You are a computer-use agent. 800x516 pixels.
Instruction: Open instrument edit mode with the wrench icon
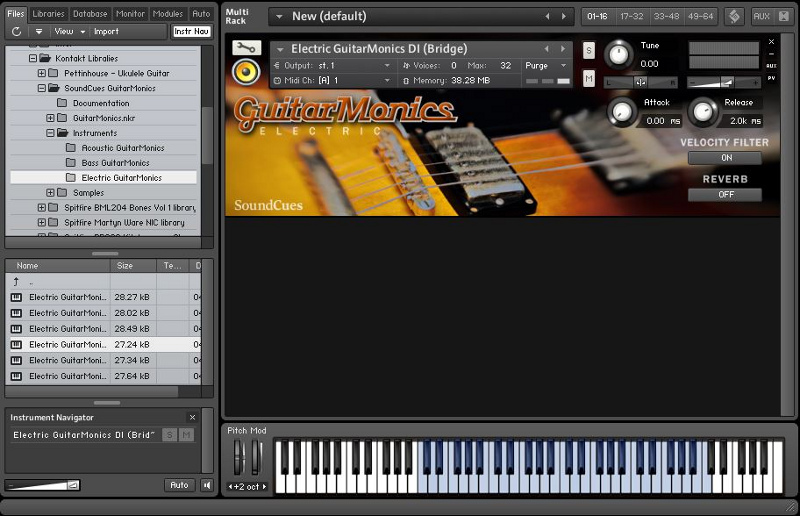click(x=246, y=48)
